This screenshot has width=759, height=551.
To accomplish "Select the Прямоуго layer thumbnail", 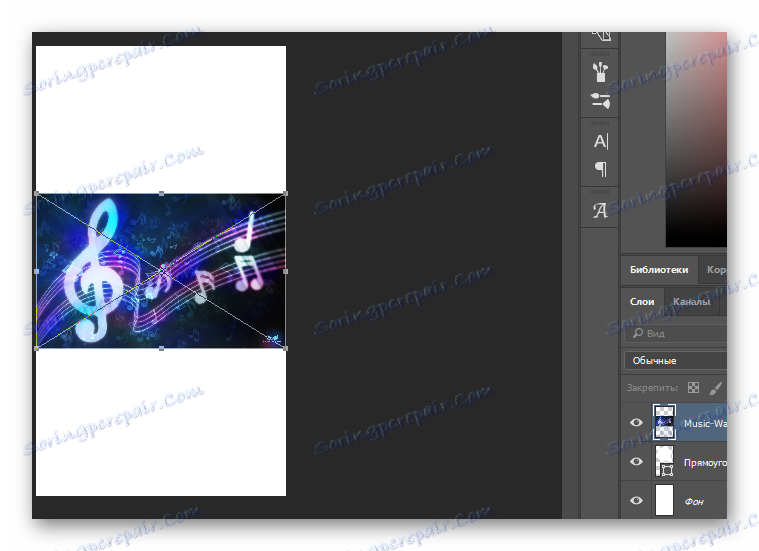I will tap(664, 461).
